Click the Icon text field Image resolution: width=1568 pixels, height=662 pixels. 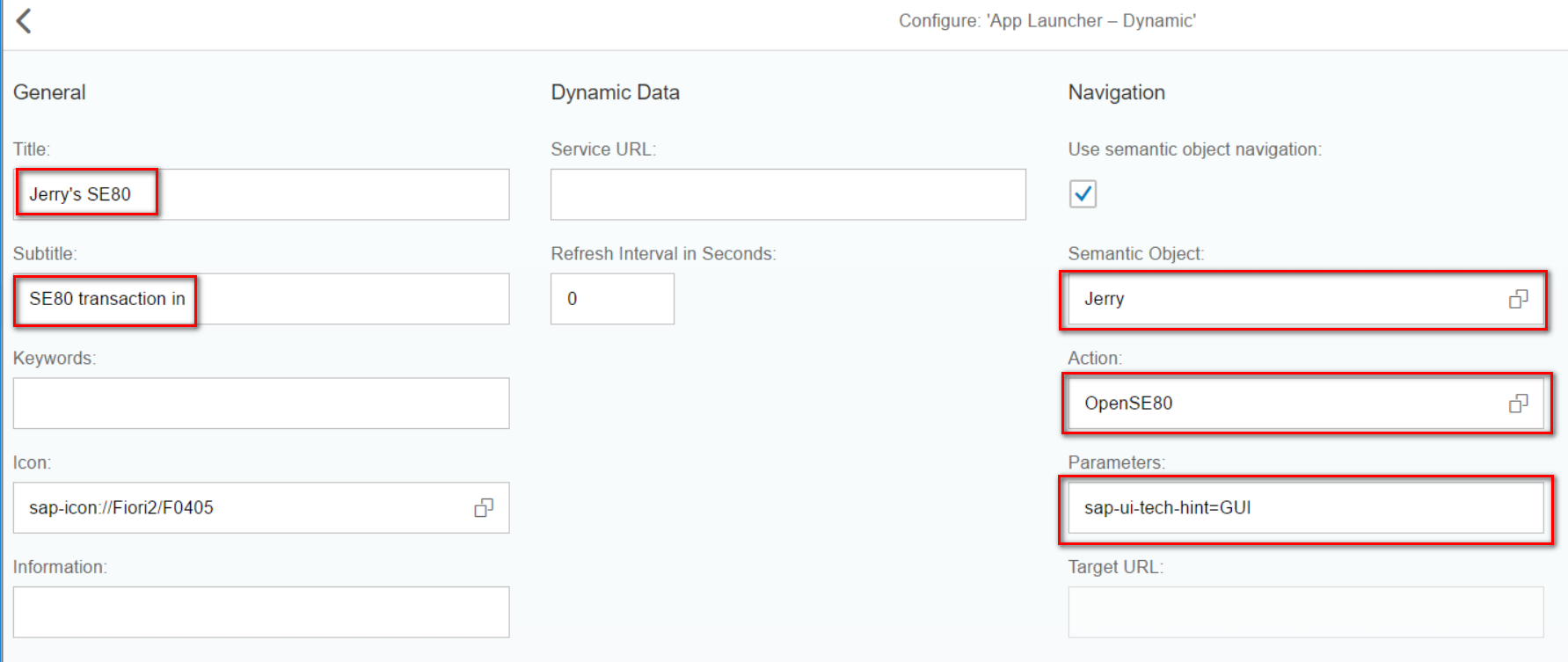pos(237,508)
